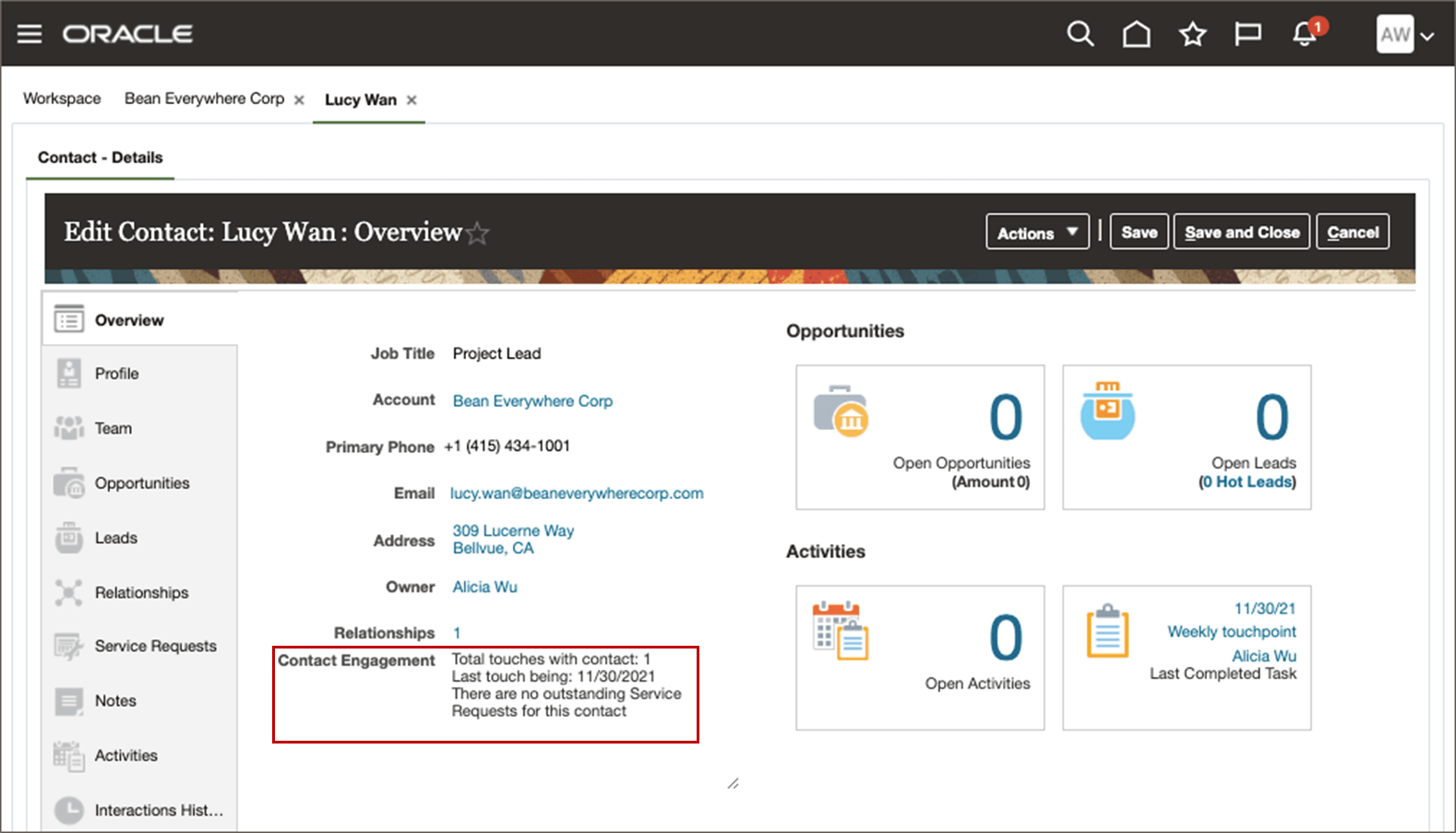1456x833 pixels.
Task: Click the Job Title value Project Lead
Action: point(496,353)
